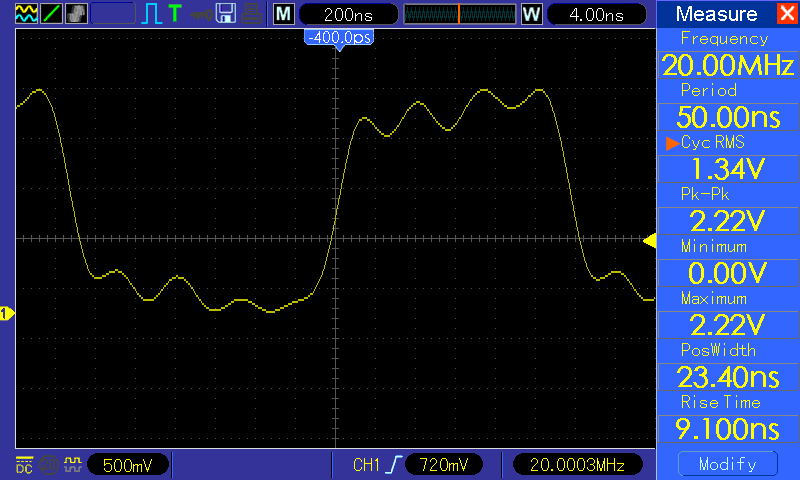Click the sine waveform icon in top toolbar
This screenshot has width=800, height=480.
click(26, 13)
